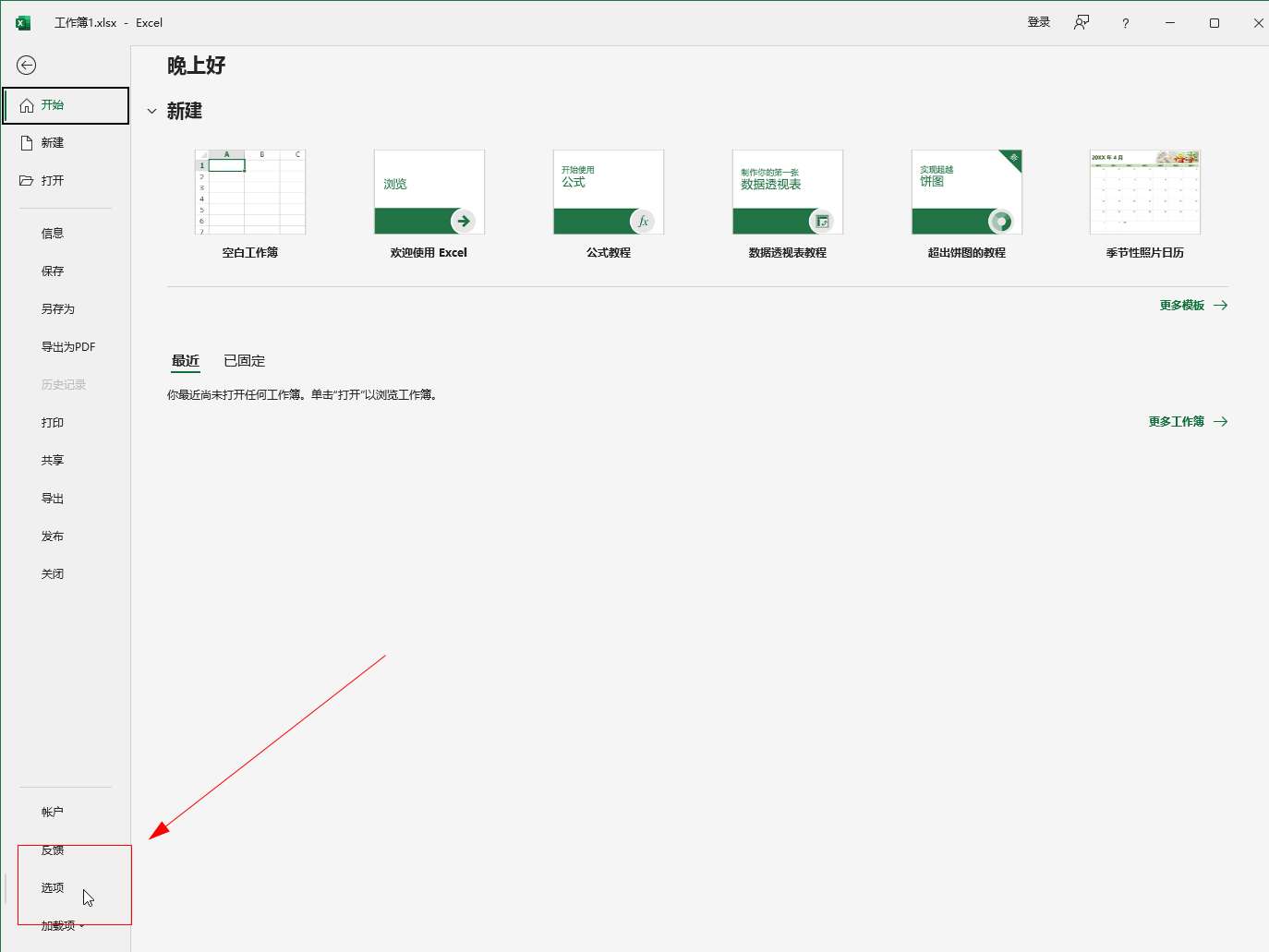1269x952 pixels.
Task: Switch to the 已固定 tab
Action: click(245, 361)
